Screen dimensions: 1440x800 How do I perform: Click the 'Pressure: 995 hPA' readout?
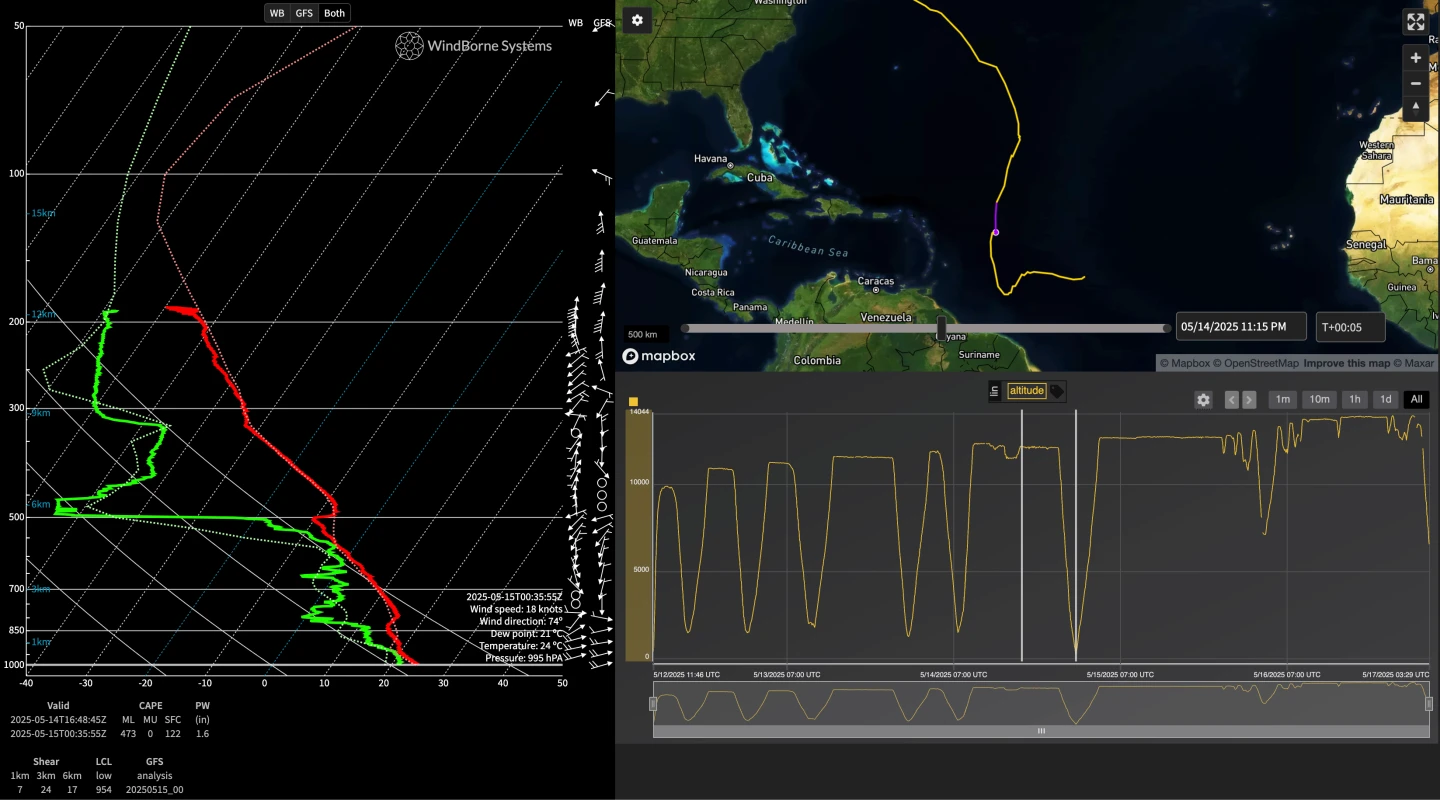click(524, 658)
